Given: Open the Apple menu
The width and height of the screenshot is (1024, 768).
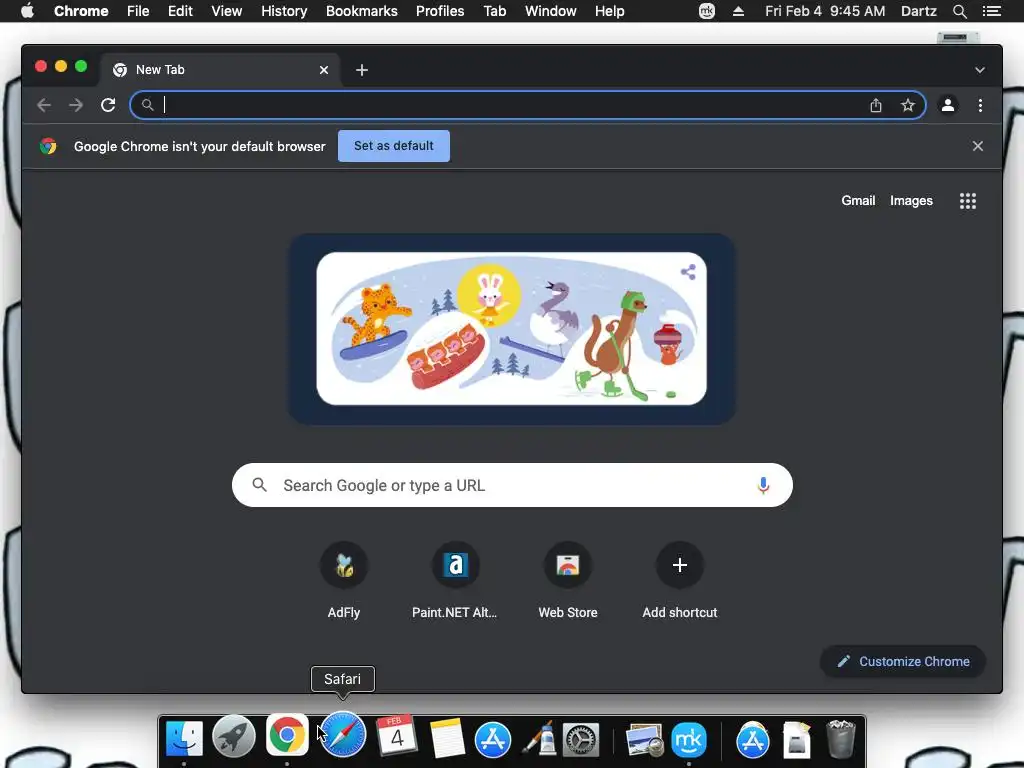Looking at the screenshot, I should [27, 10].
